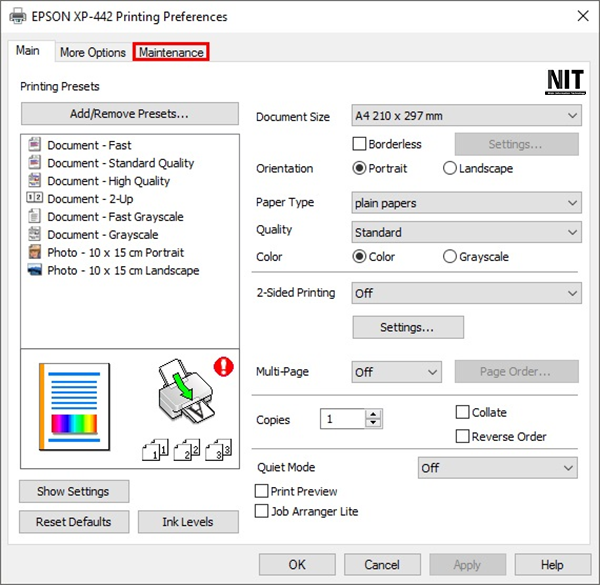Switch to the More Options tab
The height and width of the screenshot is (585, 600).
coord(93,52)
